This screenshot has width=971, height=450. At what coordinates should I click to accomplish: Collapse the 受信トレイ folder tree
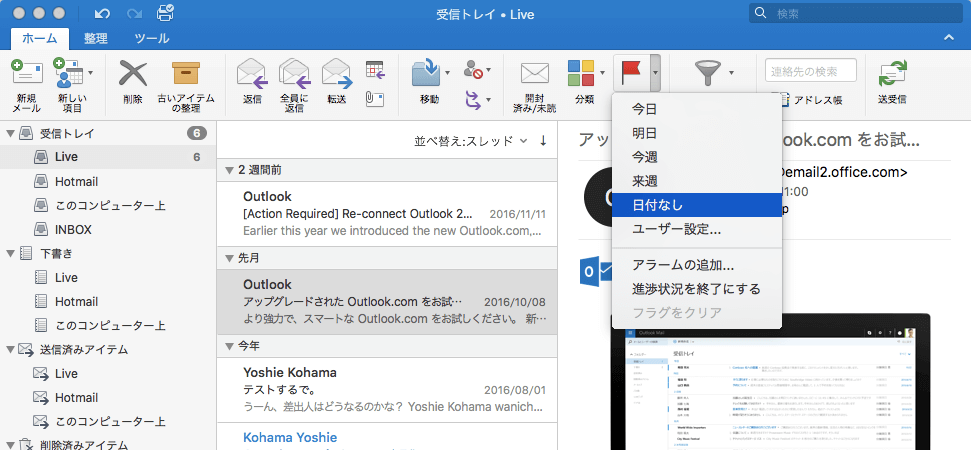click(x=9, y=133)
